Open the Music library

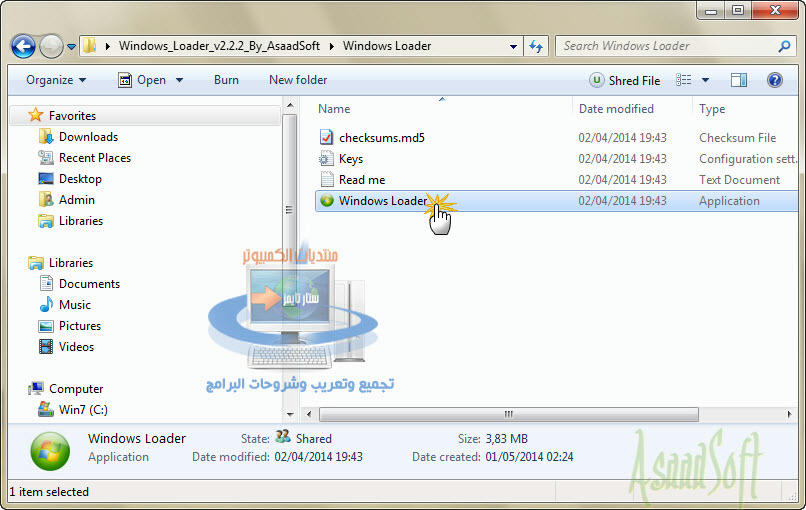75,305
